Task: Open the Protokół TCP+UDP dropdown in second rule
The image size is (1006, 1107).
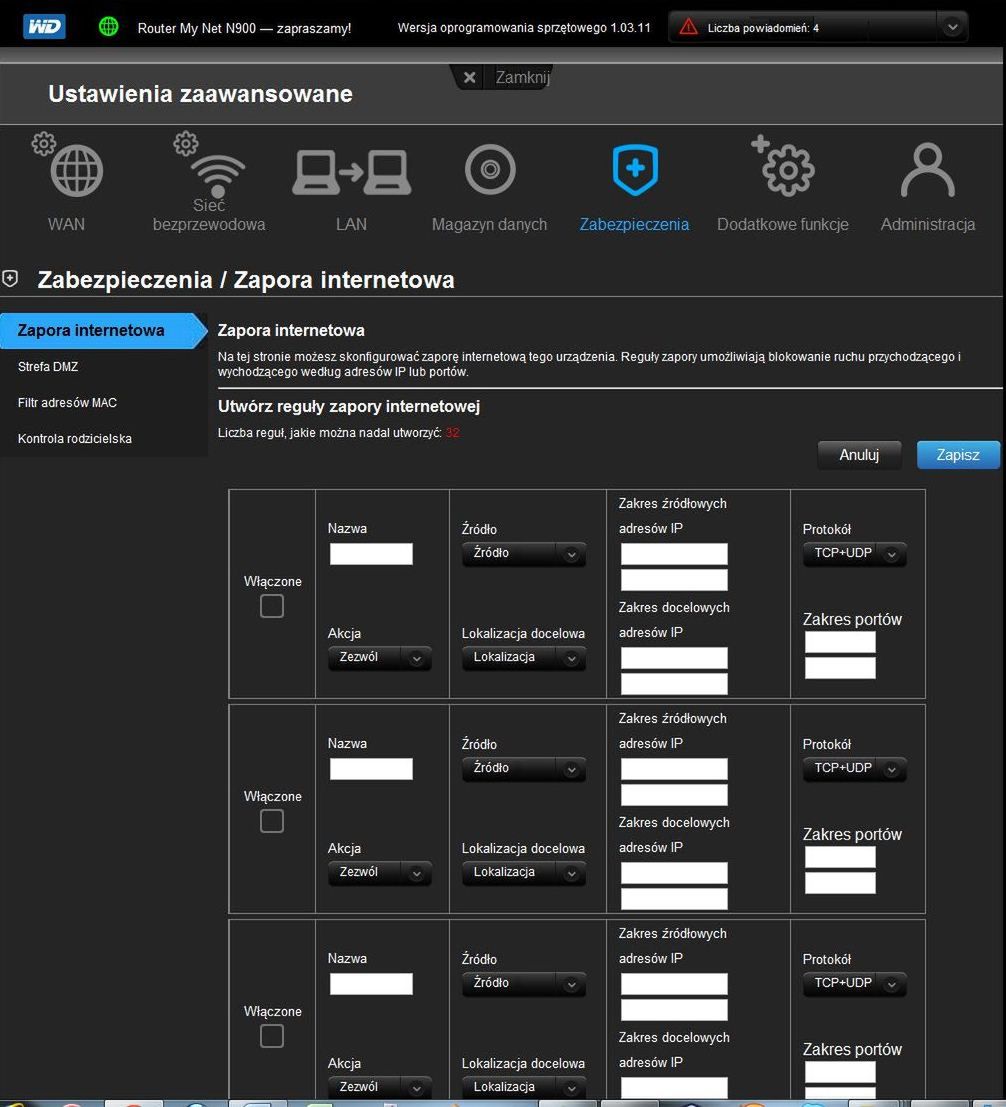Action: (x=854, y=768)
